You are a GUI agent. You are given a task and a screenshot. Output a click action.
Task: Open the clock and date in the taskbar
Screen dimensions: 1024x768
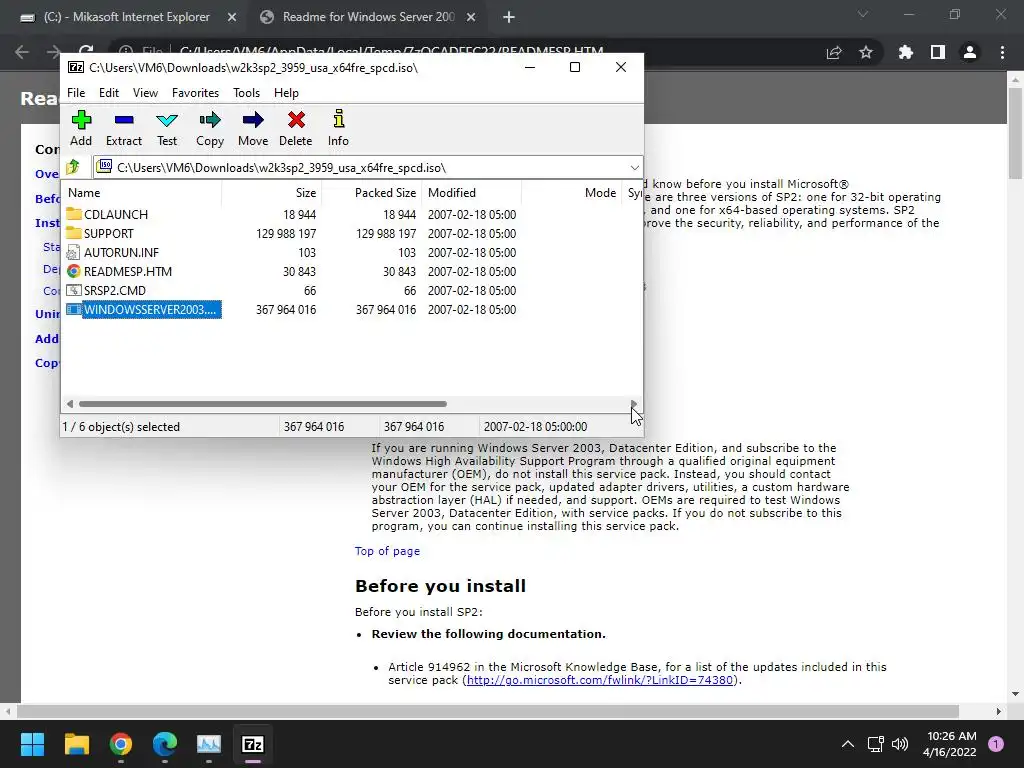950,744
